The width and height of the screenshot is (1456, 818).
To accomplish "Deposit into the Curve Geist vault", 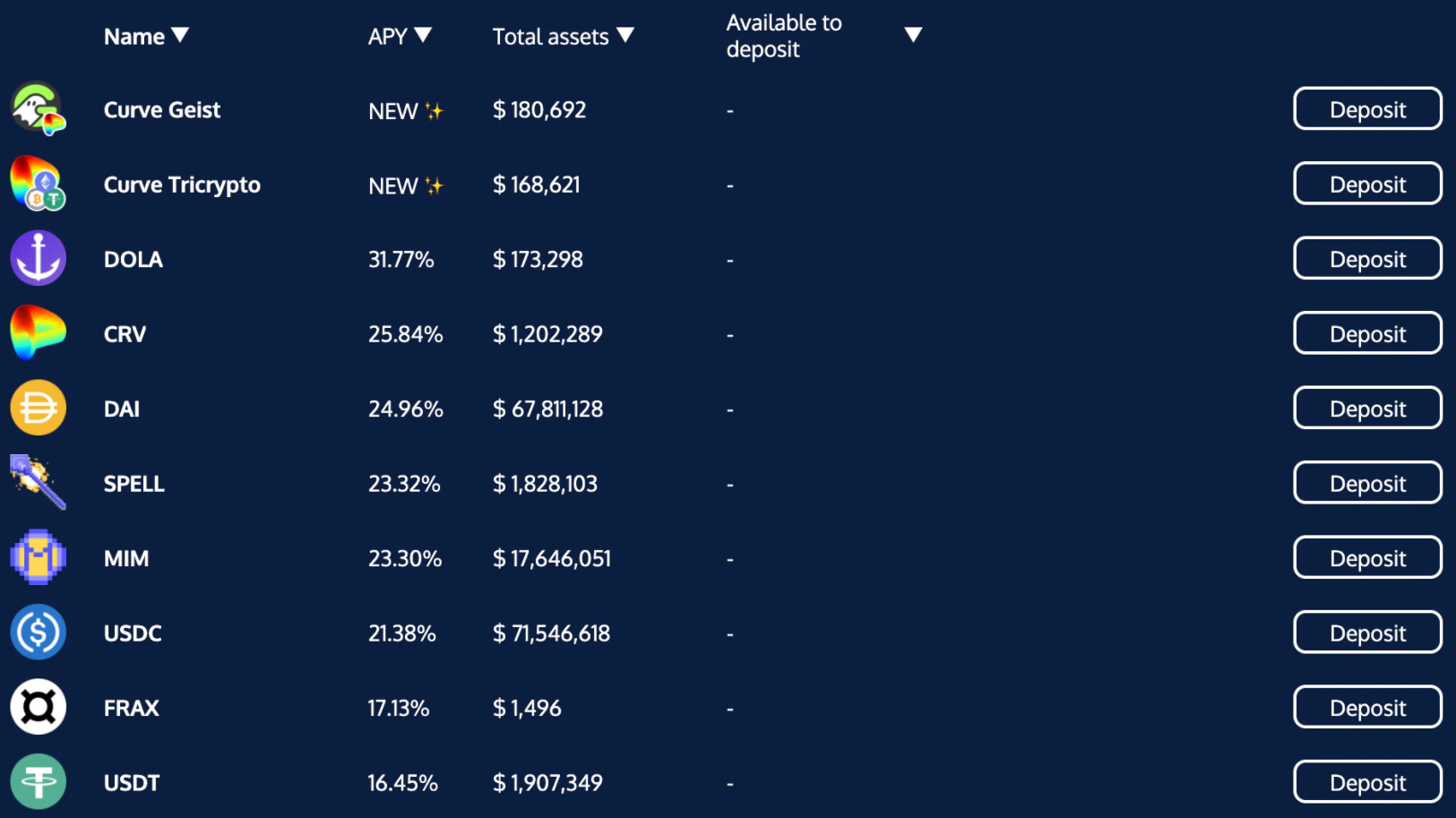I will pyautogui.click(x=1367, y=109).
